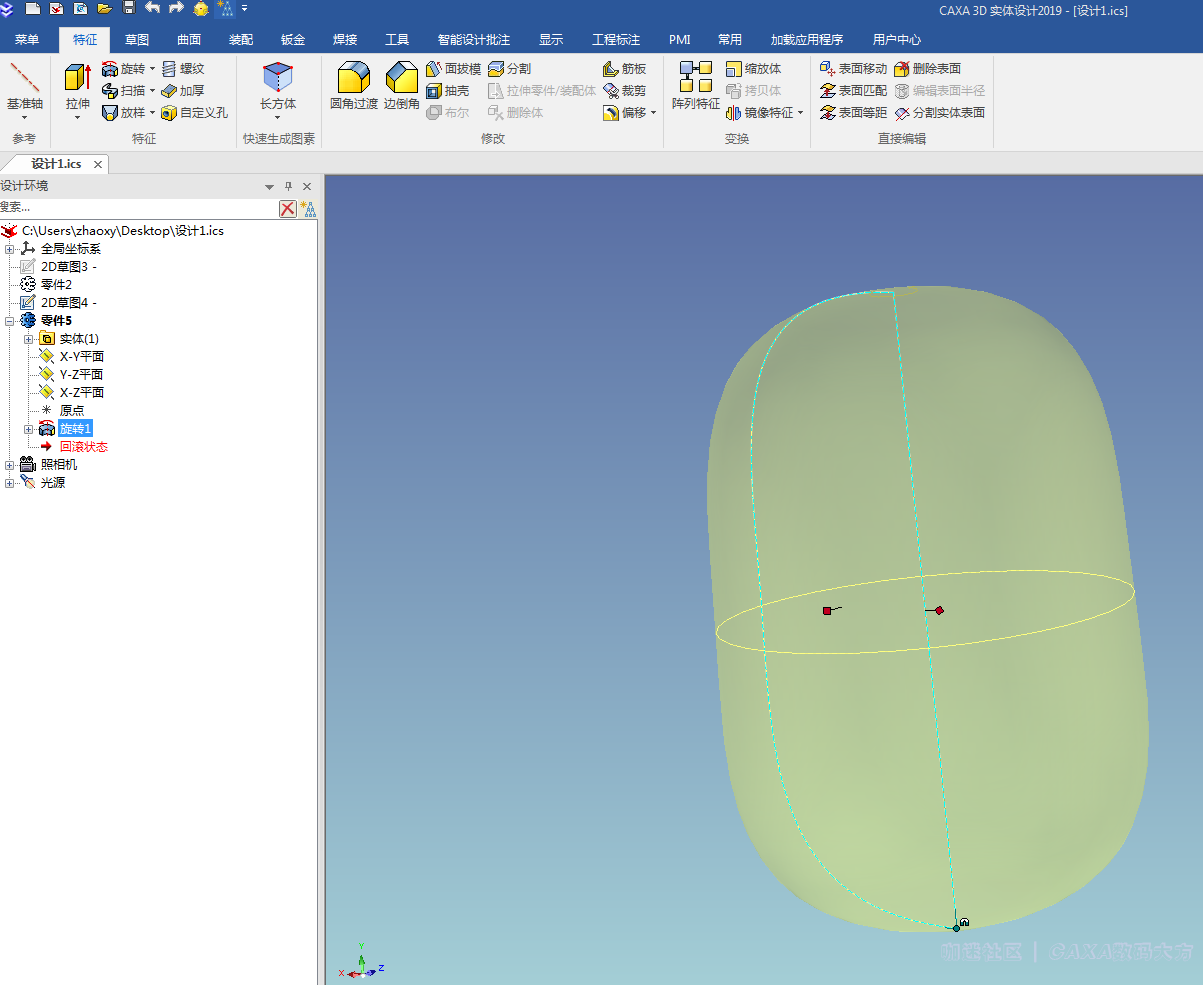1203x985 pixels.
Task: Open the 菜单 menu tab
Action: coord(27,40)
